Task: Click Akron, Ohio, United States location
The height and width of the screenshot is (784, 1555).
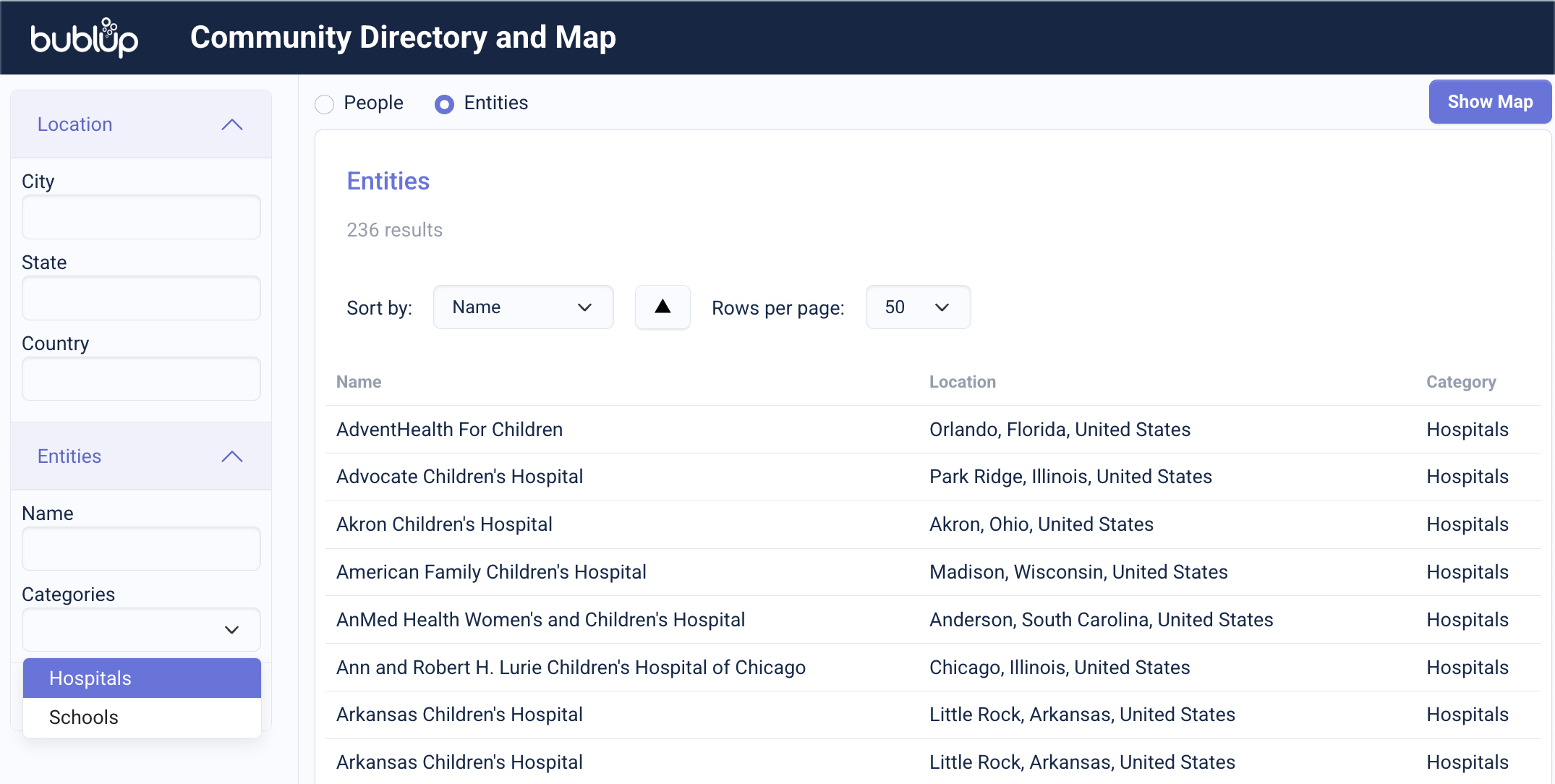Action: pyautogui.click(x=1041, y=524)
